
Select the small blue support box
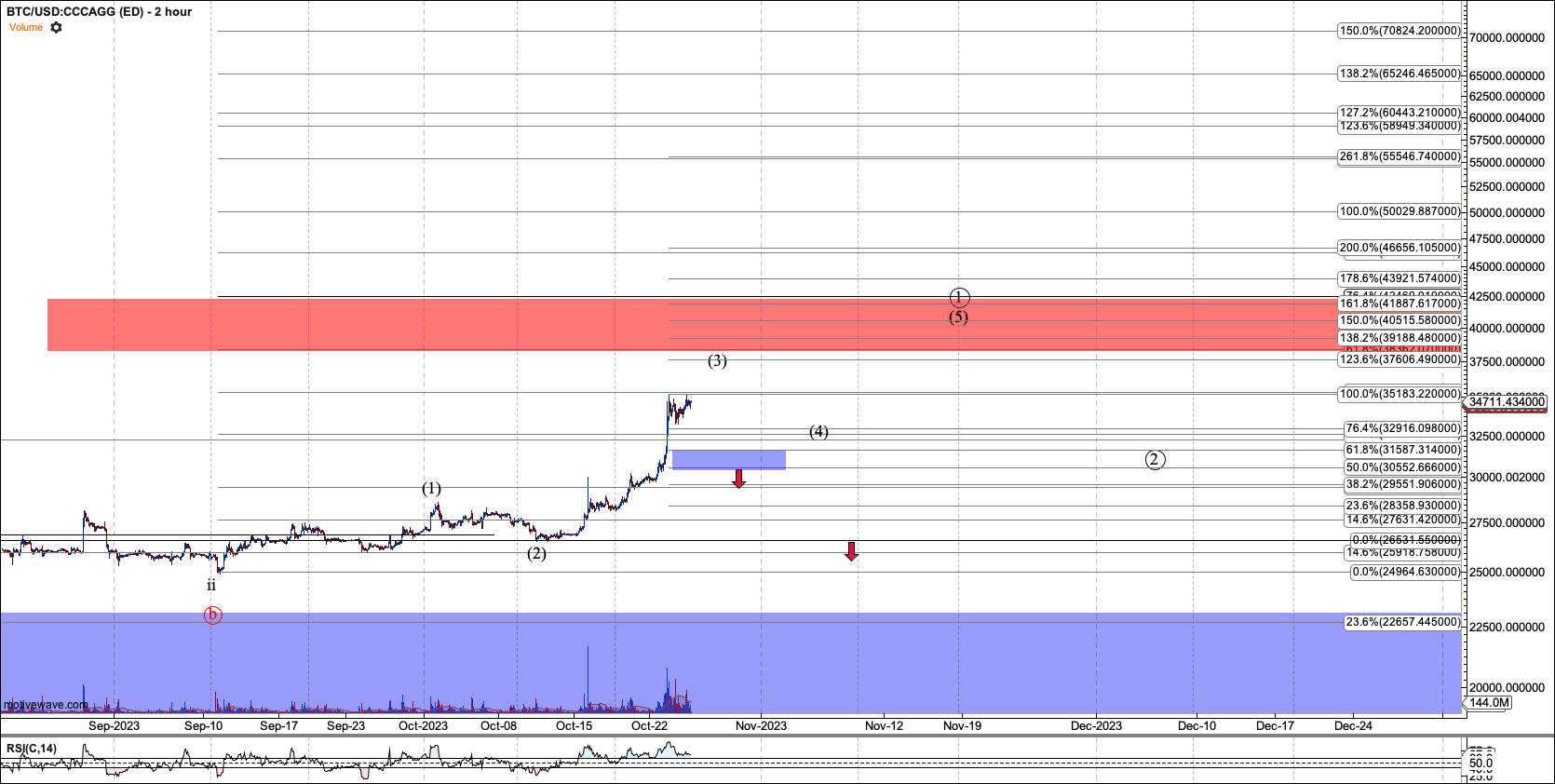coord(728,459)
